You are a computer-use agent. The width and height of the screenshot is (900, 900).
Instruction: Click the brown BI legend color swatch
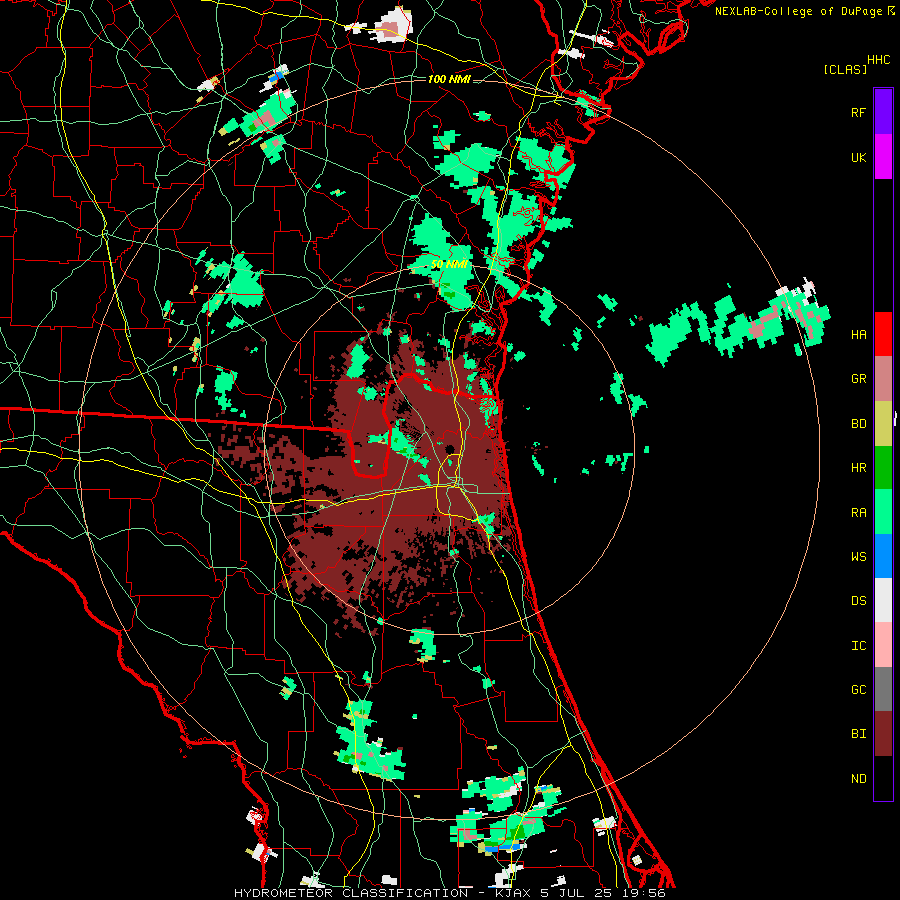(883, 734)
